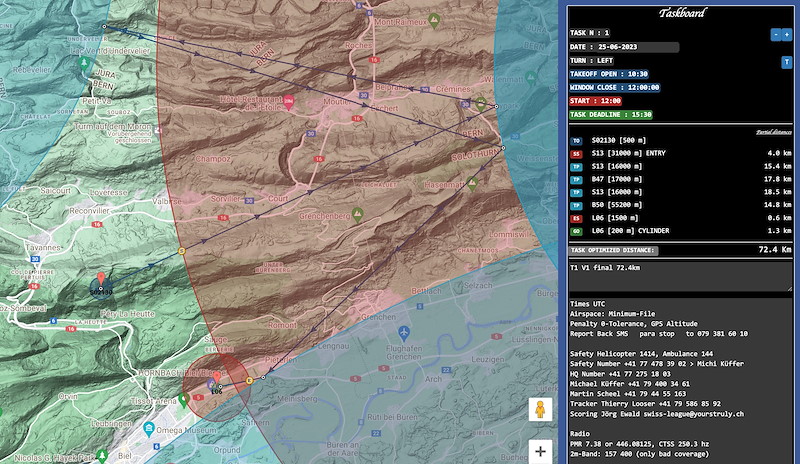Screen dimensions: 800x464
Task: Click the Grenchenberg mountain peak marker
Action: 357,214
